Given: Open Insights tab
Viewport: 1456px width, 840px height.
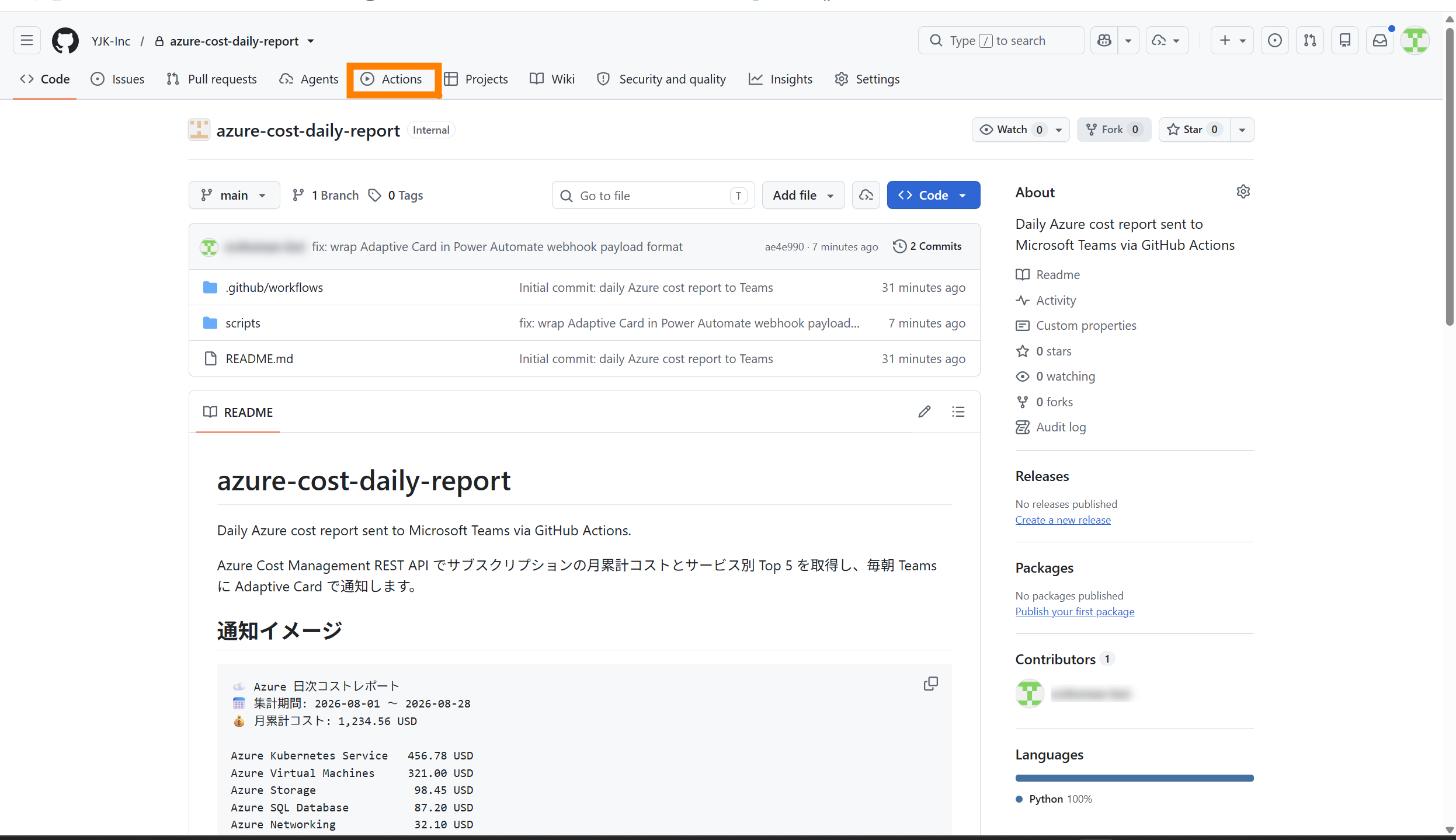Looking at the screenshot, I should 780,79.
